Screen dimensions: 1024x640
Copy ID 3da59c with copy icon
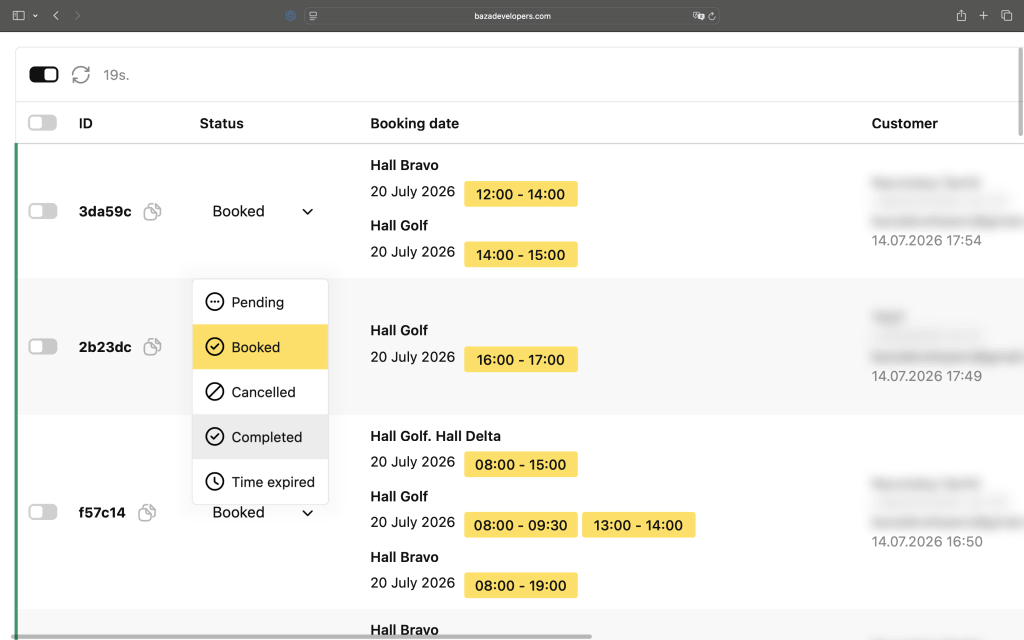coord(152,212)
